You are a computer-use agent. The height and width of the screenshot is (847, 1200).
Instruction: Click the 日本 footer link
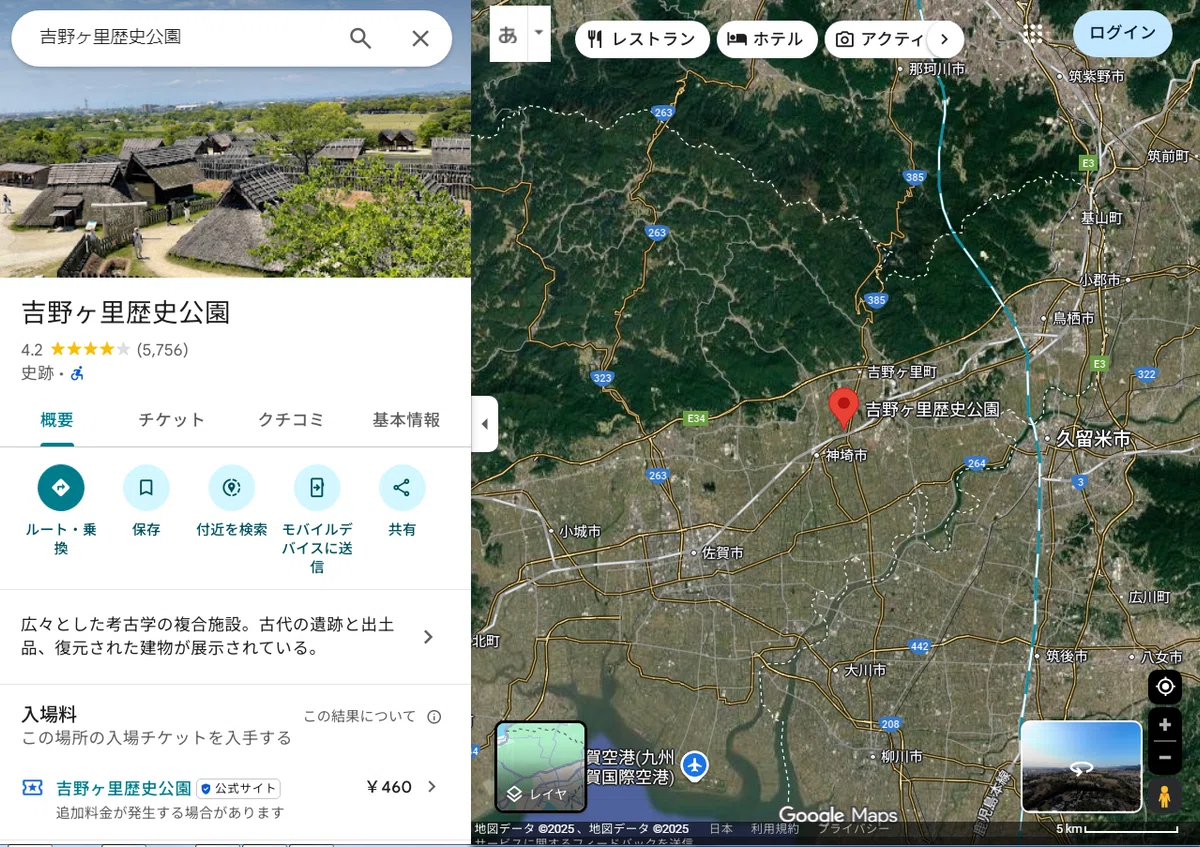(x=721, y=829)
